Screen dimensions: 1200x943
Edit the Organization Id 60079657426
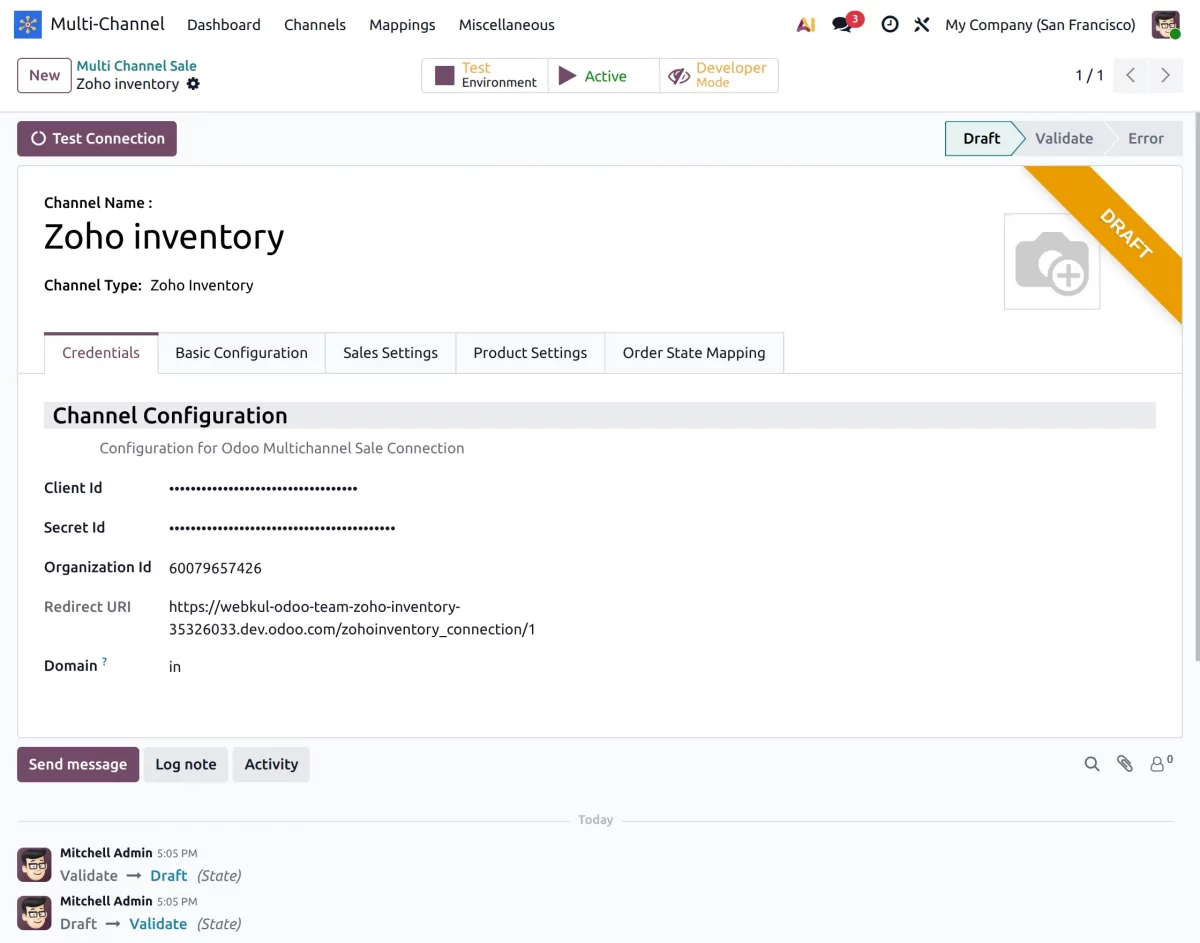pos(215,568)
